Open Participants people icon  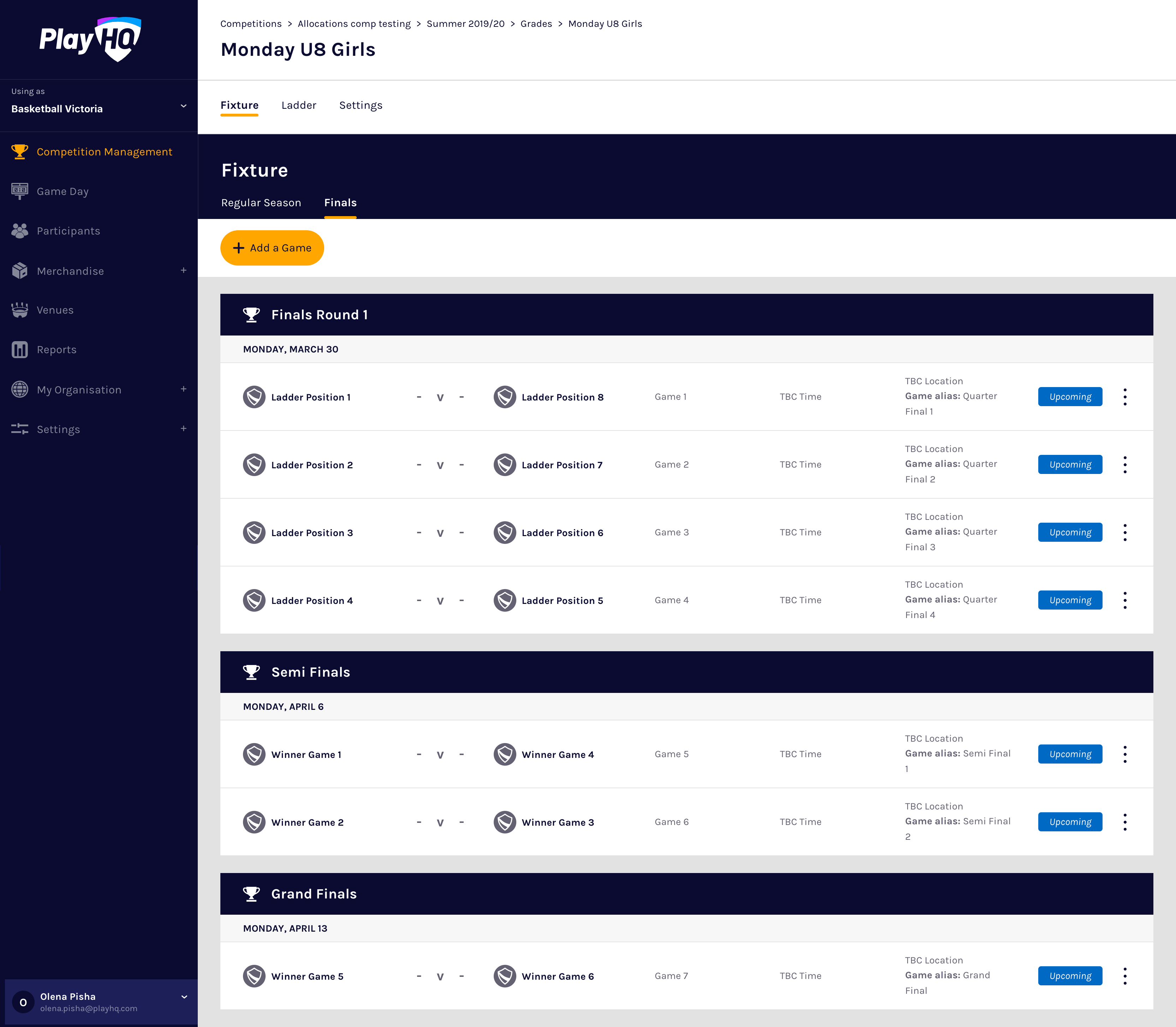pos(19,231)
